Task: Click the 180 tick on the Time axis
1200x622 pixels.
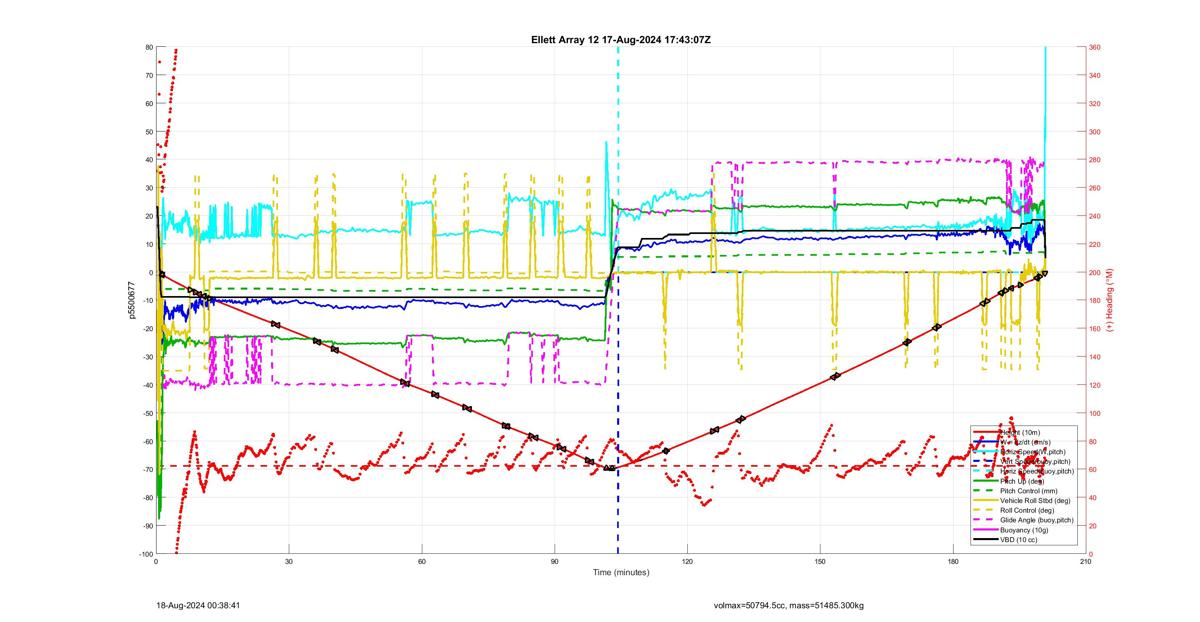Action: coord(952,562)
